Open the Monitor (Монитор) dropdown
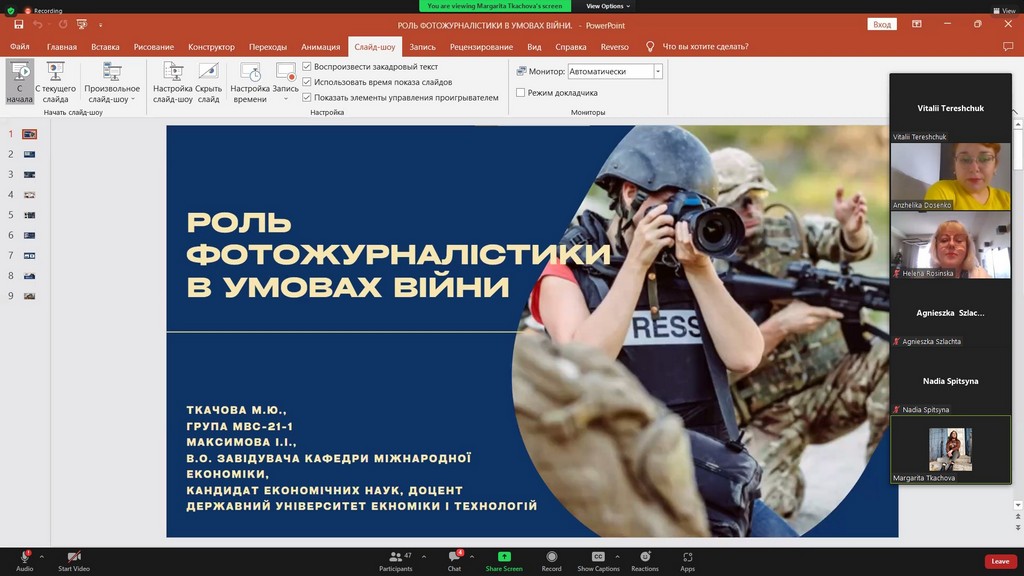 657,72
